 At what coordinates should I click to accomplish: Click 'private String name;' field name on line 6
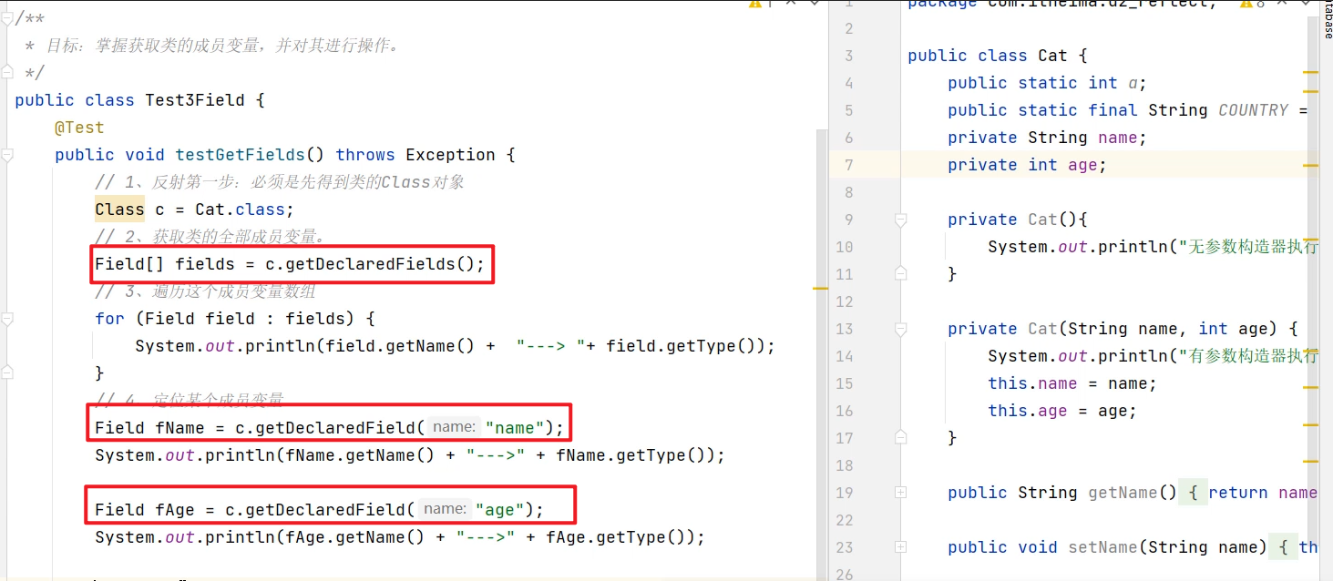point(1118,137)
